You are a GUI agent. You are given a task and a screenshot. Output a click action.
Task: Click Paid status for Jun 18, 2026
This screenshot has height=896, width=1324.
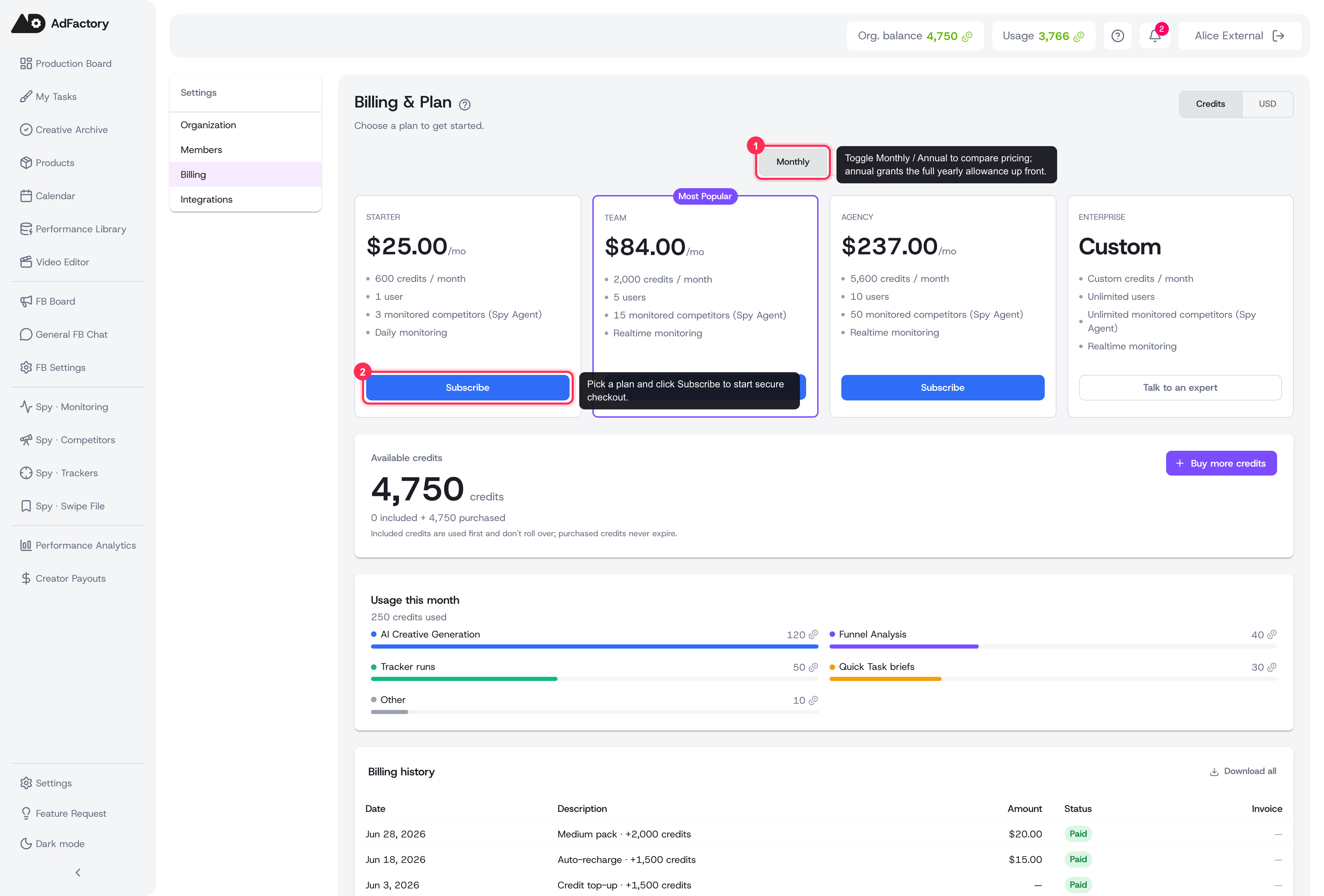[x=1078, y=859]
